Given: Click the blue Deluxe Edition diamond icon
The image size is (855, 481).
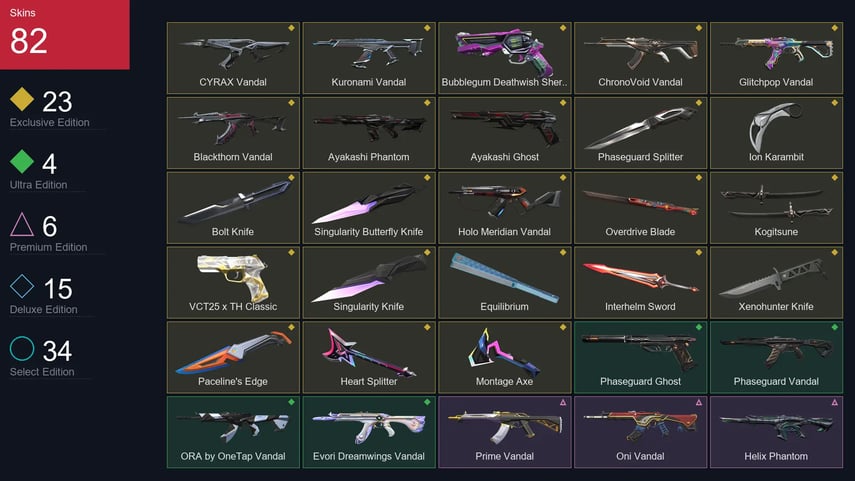Looking at the screenshot, I should pyautogui.click(x=22, y=286).
